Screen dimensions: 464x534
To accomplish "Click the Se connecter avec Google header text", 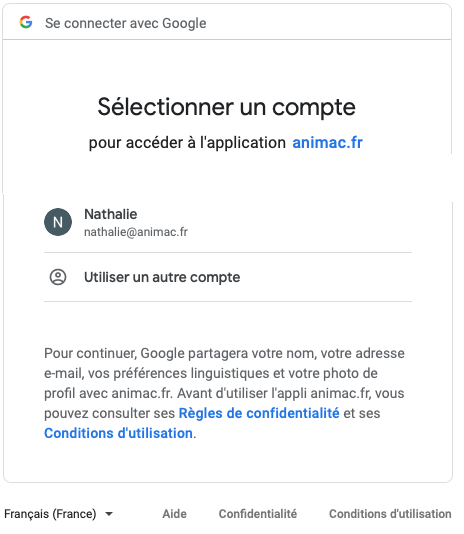I will pos(126,23).
